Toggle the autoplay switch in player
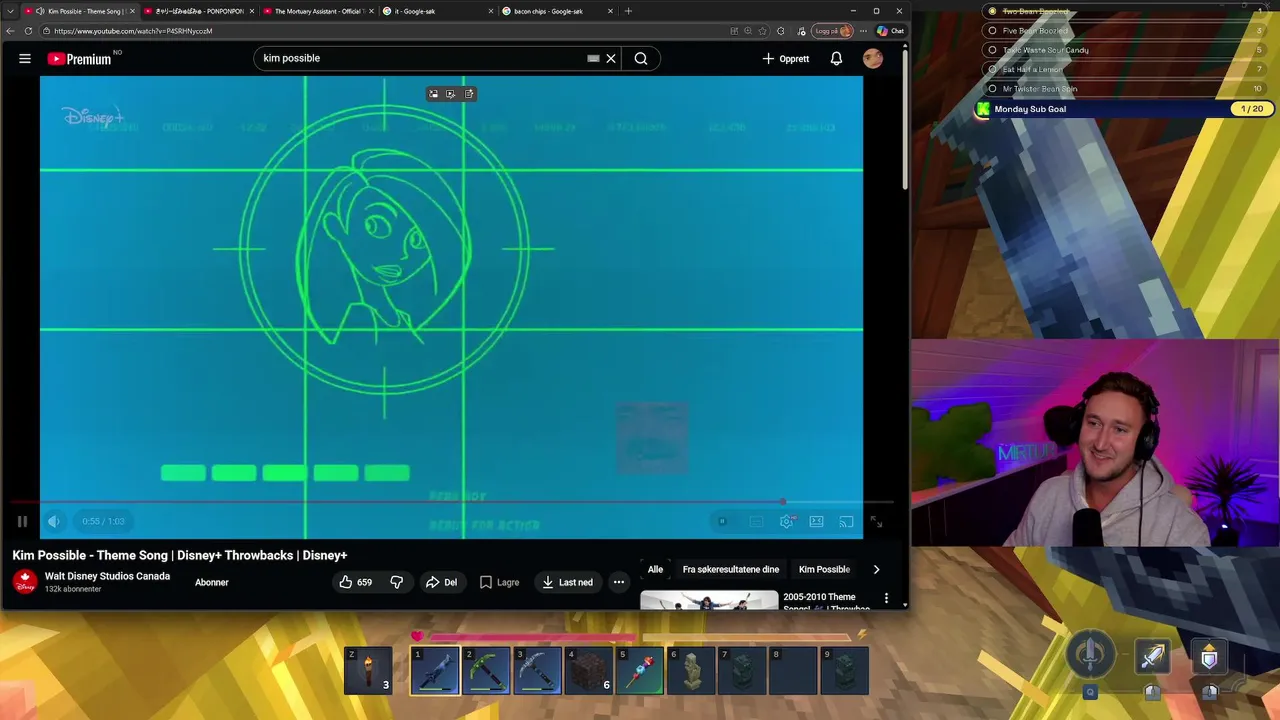Image resolution: width=1280 pixels, height=720 pixels. (x=722, y=521)
